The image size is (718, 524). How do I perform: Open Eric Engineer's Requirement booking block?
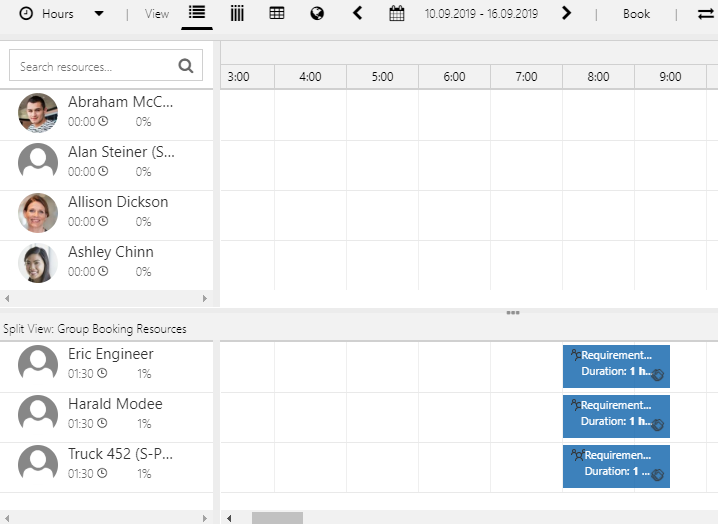click(x=616, y=366)
